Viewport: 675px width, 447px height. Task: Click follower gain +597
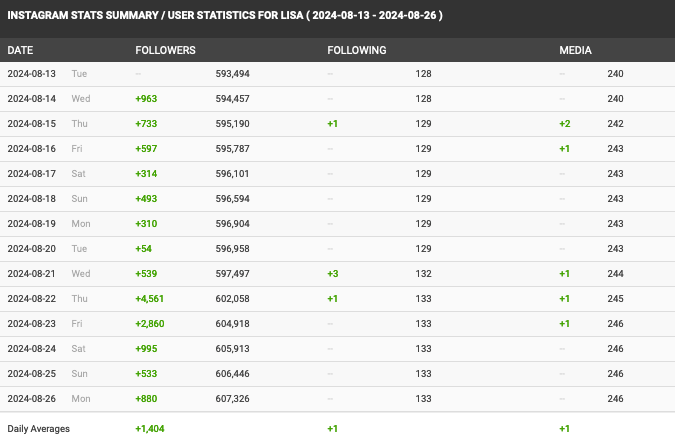[146, 149]
